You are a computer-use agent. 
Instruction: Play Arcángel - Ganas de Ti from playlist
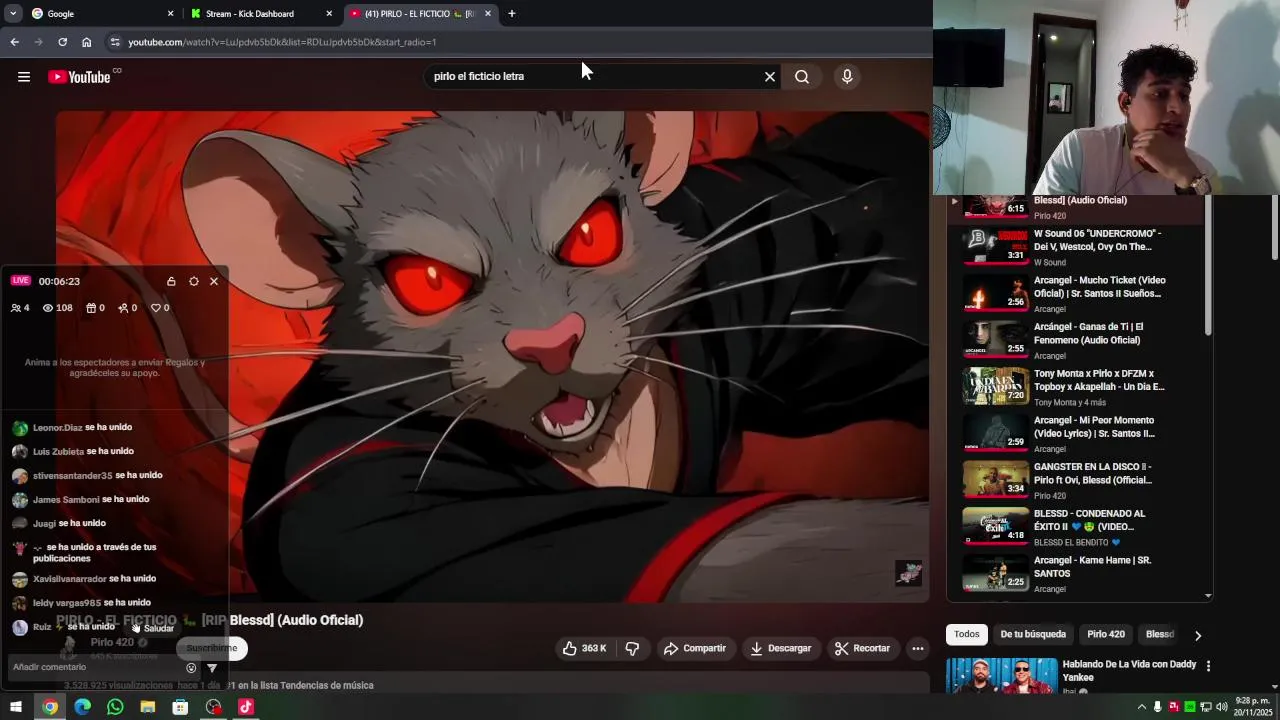pos(1077,340)
